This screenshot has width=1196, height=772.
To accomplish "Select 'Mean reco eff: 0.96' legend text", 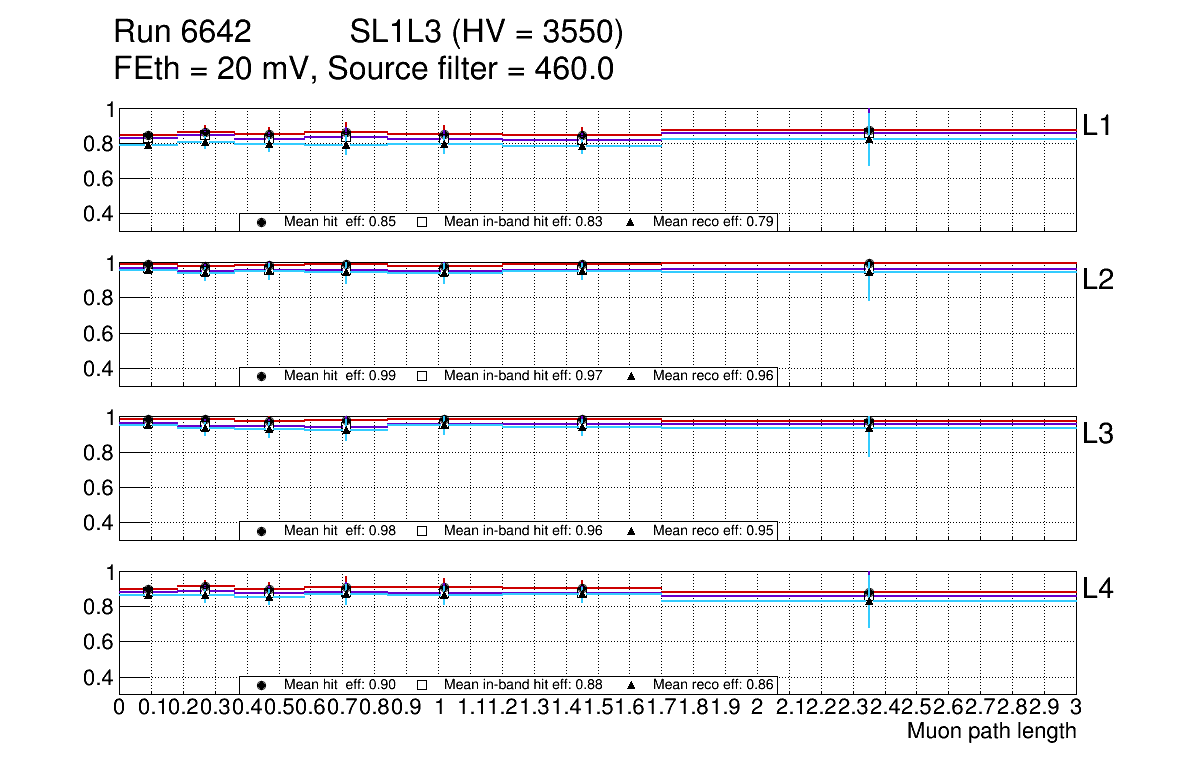I will click(714, 376).
